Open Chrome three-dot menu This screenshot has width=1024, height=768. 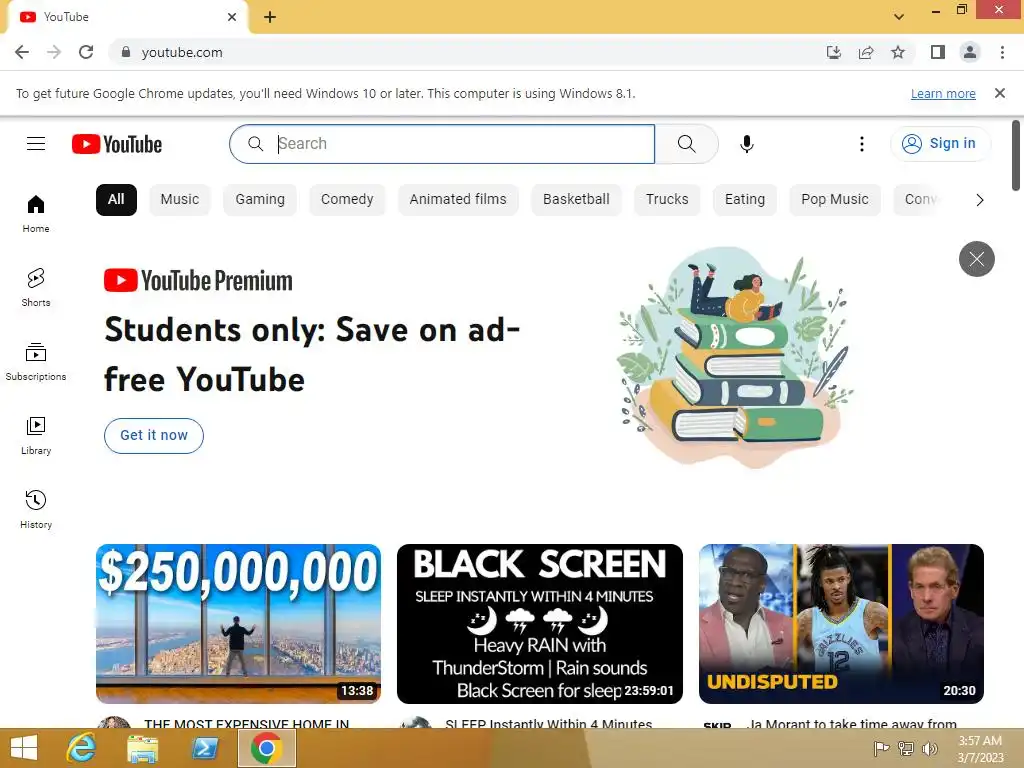coord(1002,52)
